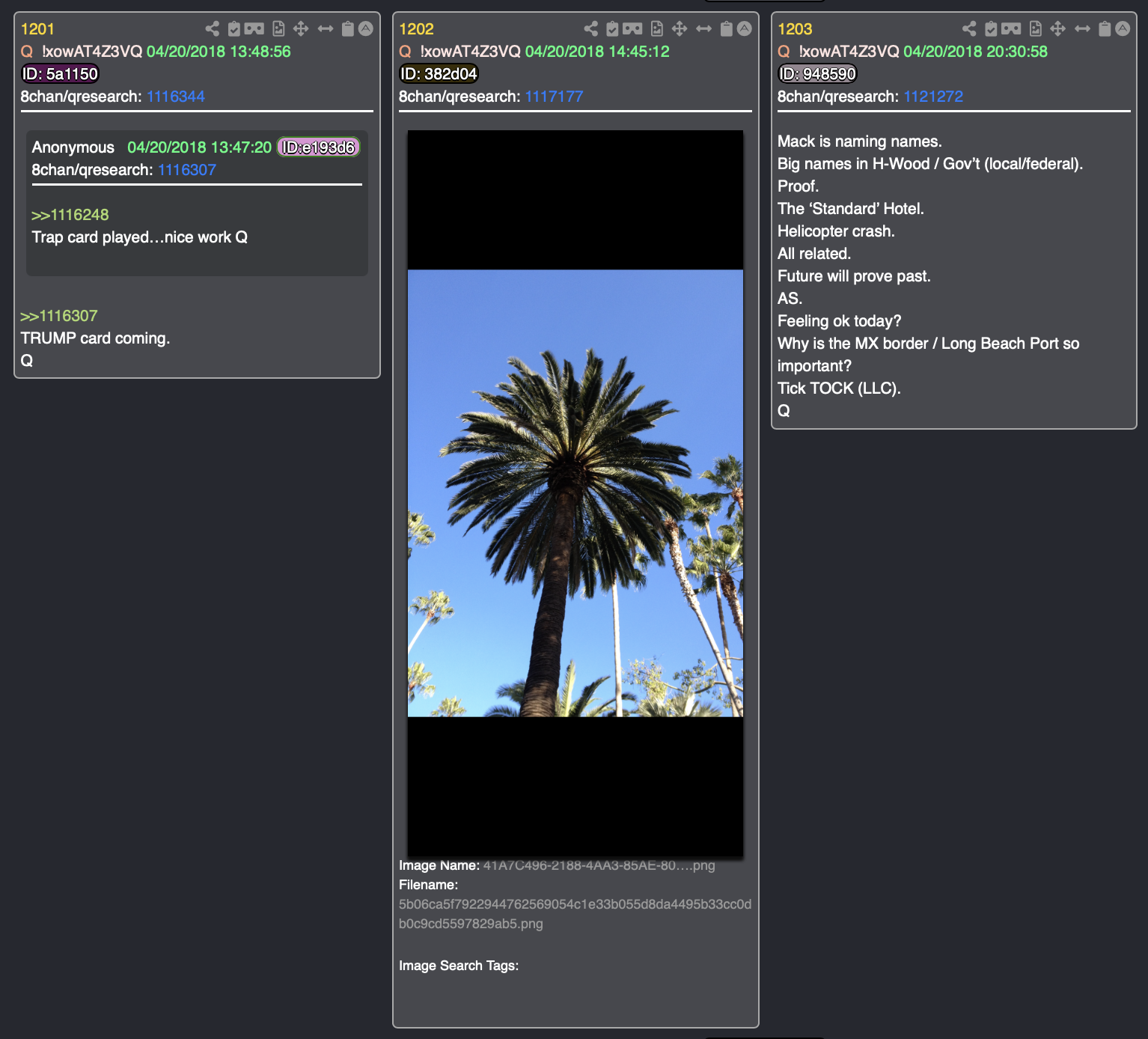The width and height of the screenshot is (1148, 1039).
Task: Click post number 1203
Action: click(x=795, y=29)
